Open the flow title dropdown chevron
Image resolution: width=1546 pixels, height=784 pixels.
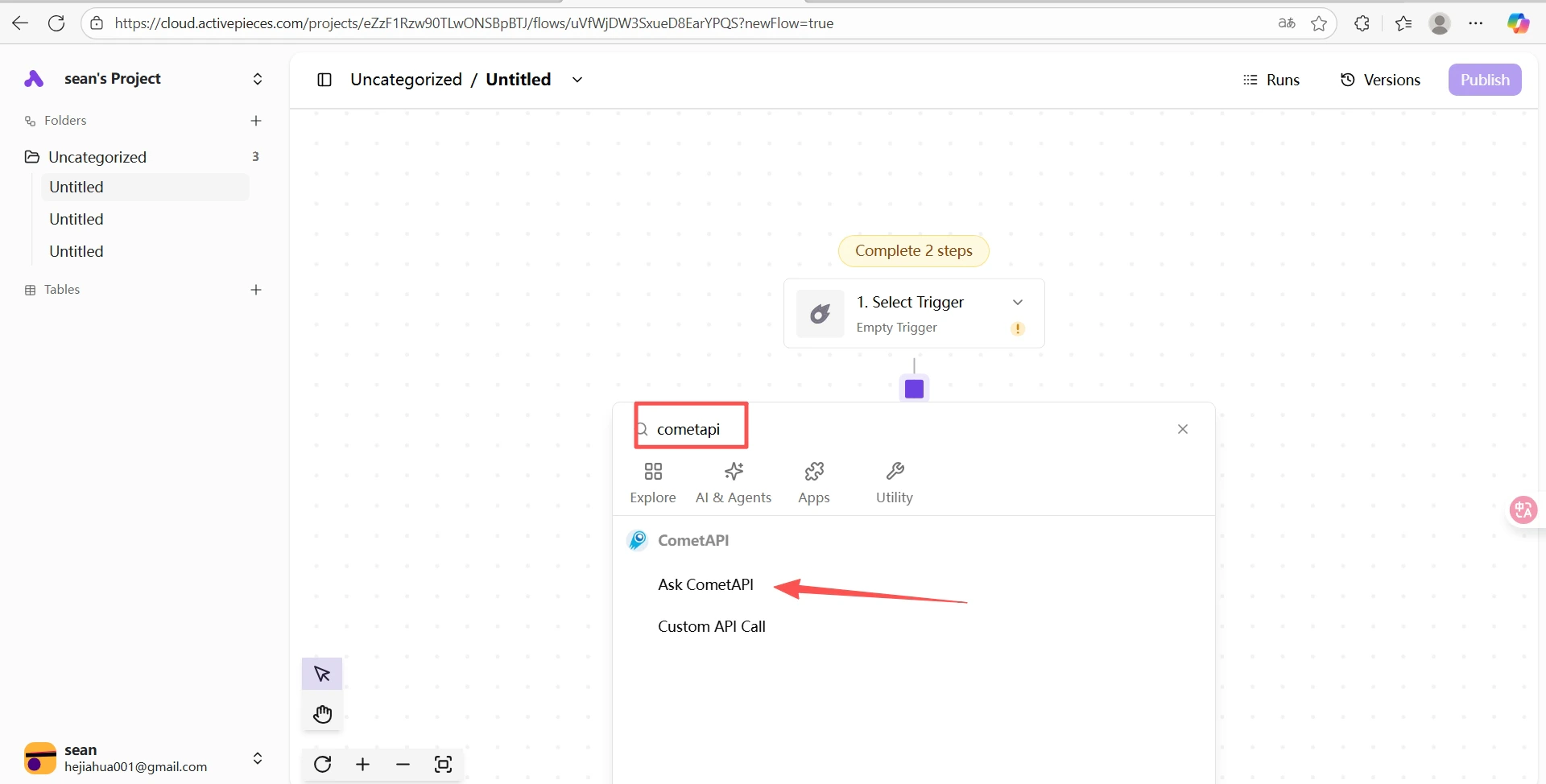click(577, 80)
